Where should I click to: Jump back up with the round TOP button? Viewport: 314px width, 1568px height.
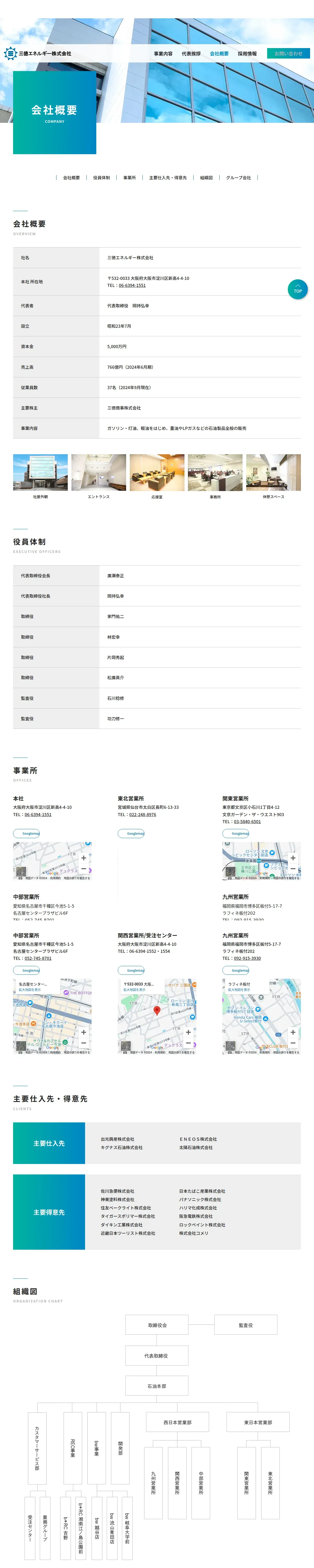(x=298, y=289)
